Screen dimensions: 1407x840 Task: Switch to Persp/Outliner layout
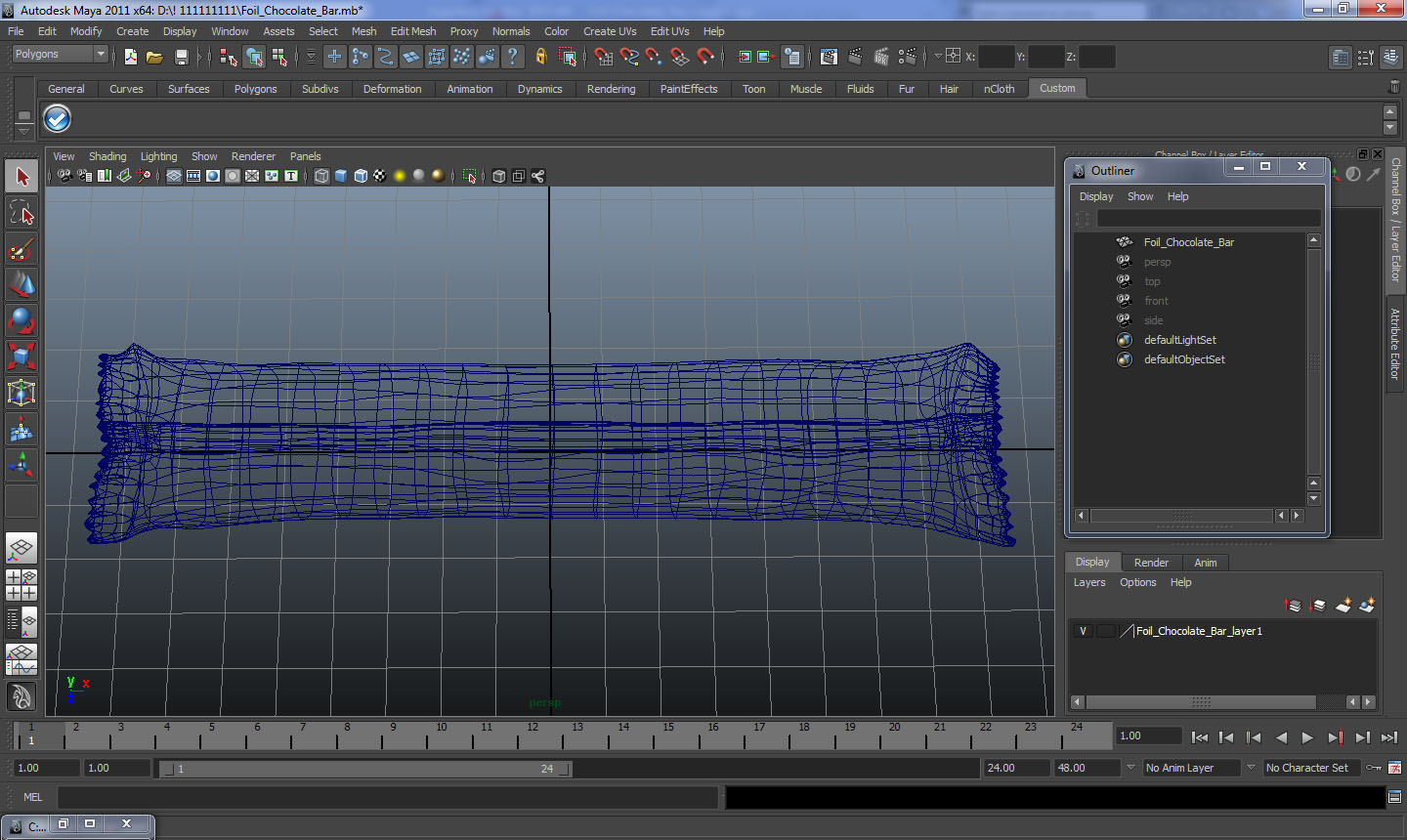21,620
